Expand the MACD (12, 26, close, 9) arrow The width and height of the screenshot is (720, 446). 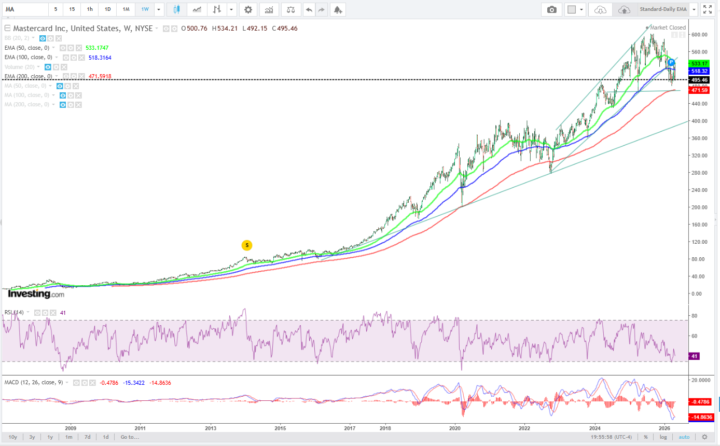click(68, 382)
